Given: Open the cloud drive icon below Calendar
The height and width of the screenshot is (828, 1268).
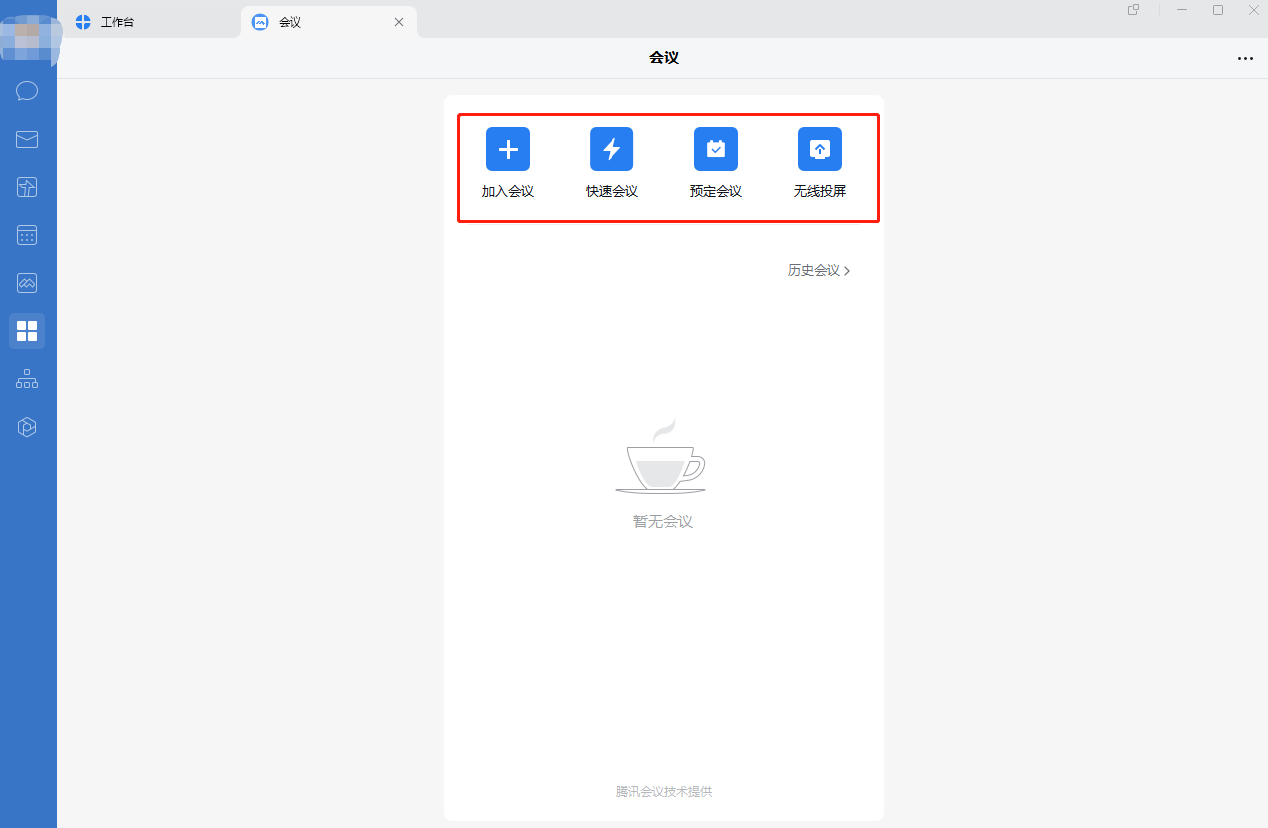Looking at the screenshot, I should (27, 283).
